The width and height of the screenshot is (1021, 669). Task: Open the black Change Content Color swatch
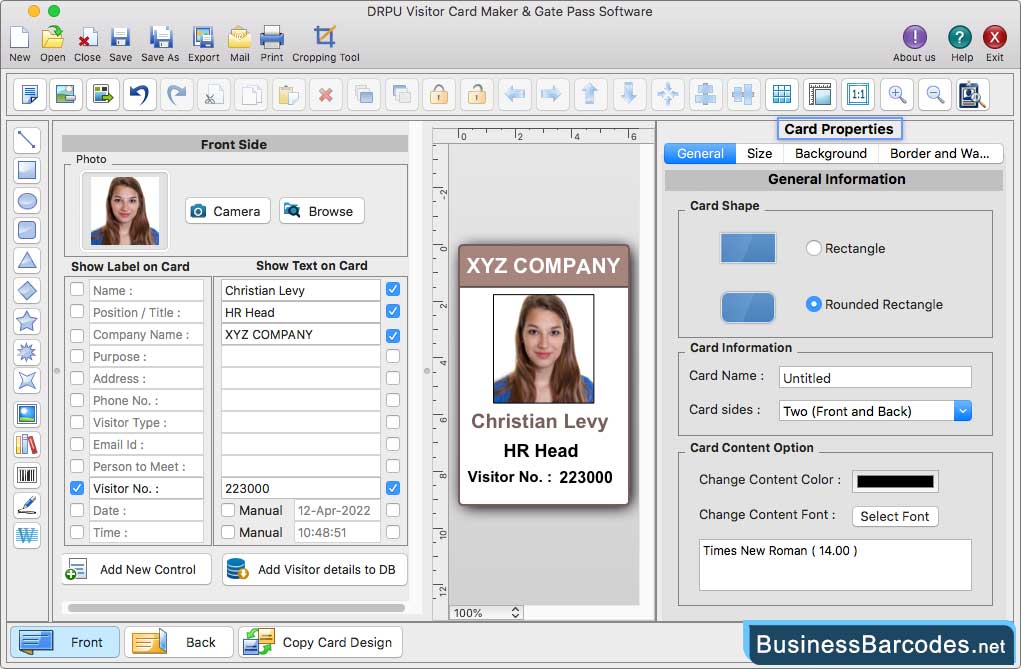click(x=895, y=481)
